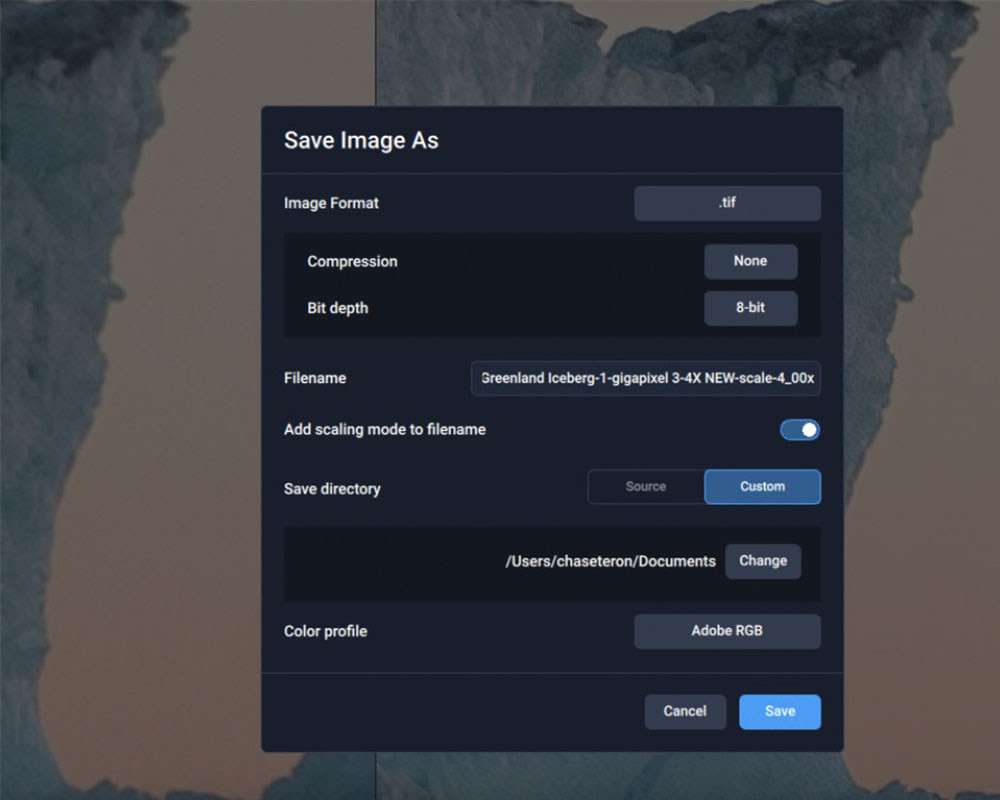Image resolution: width=1000 pixels, height=800 pixels.
Task: Click the /Users/chaseteron/Documents path text
Action: pyautogui.click(x=610, y=561)
